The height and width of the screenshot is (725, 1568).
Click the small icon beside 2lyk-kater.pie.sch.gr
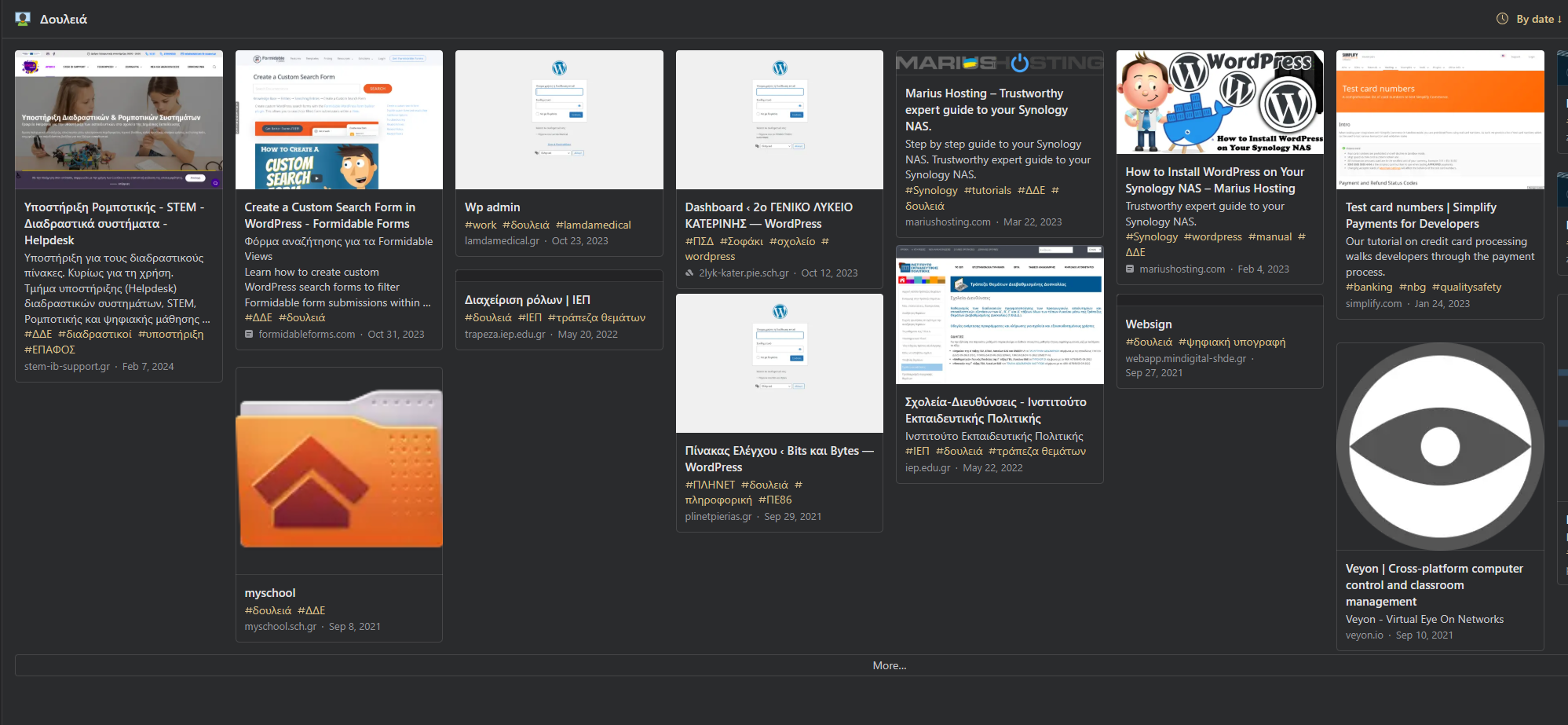tap(689, 273)
